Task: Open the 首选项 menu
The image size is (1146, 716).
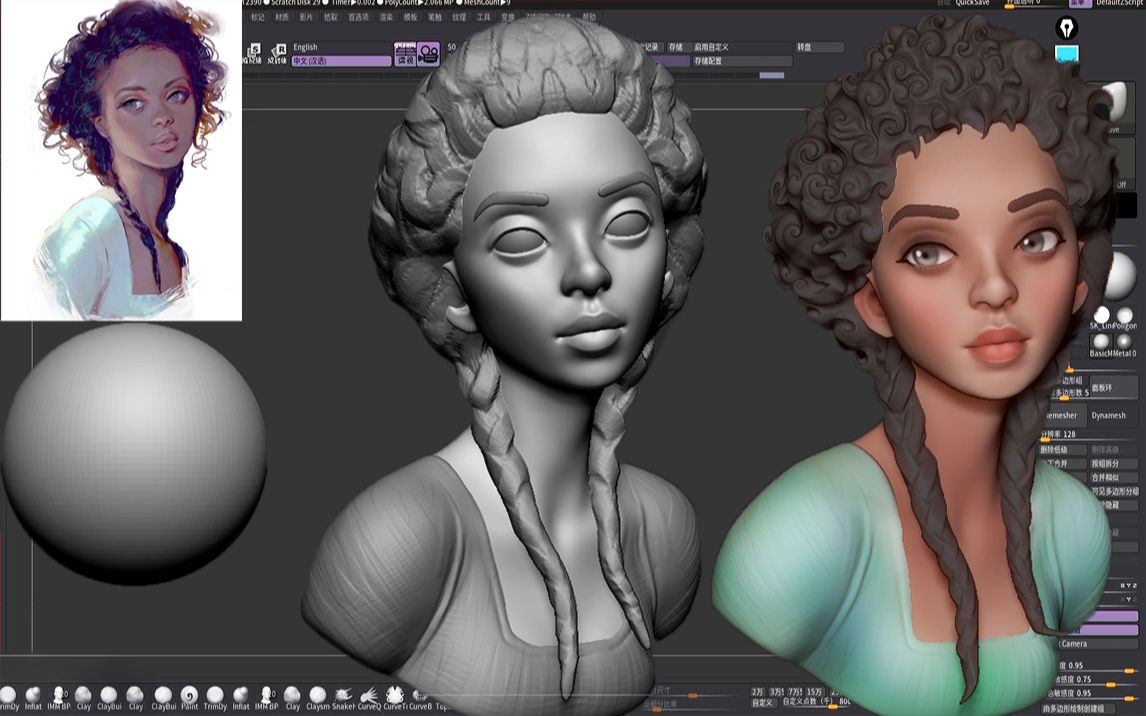Action: 358,17
